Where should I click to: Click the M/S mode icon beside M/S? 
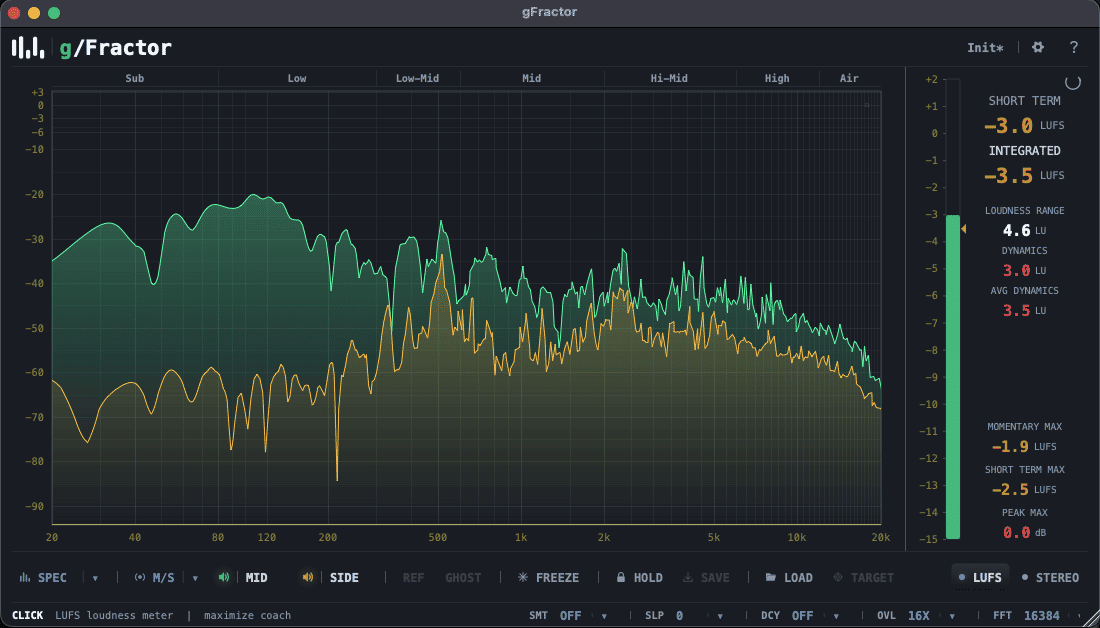(x=140, y=577)
